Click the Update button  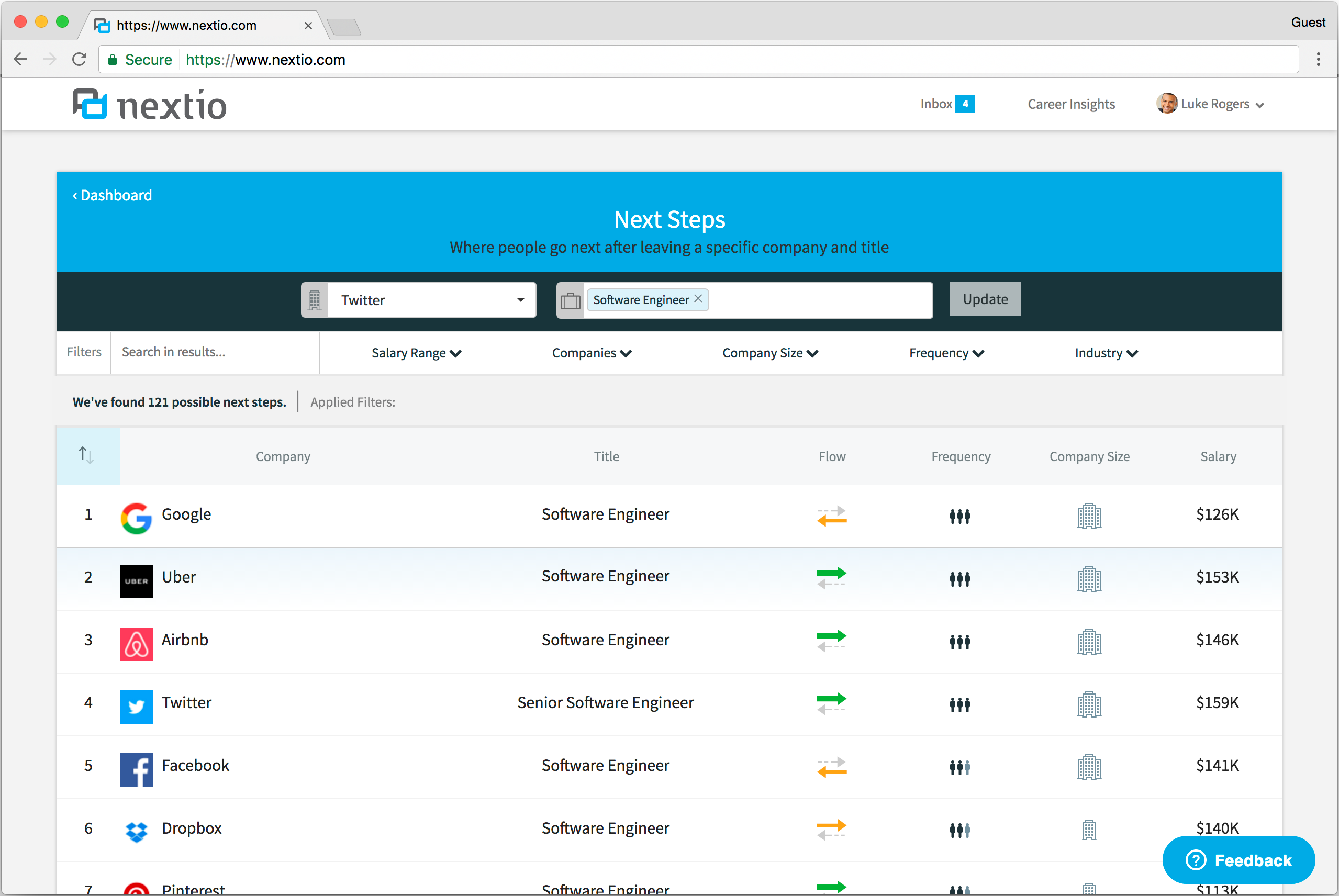(x=985, y=299)
